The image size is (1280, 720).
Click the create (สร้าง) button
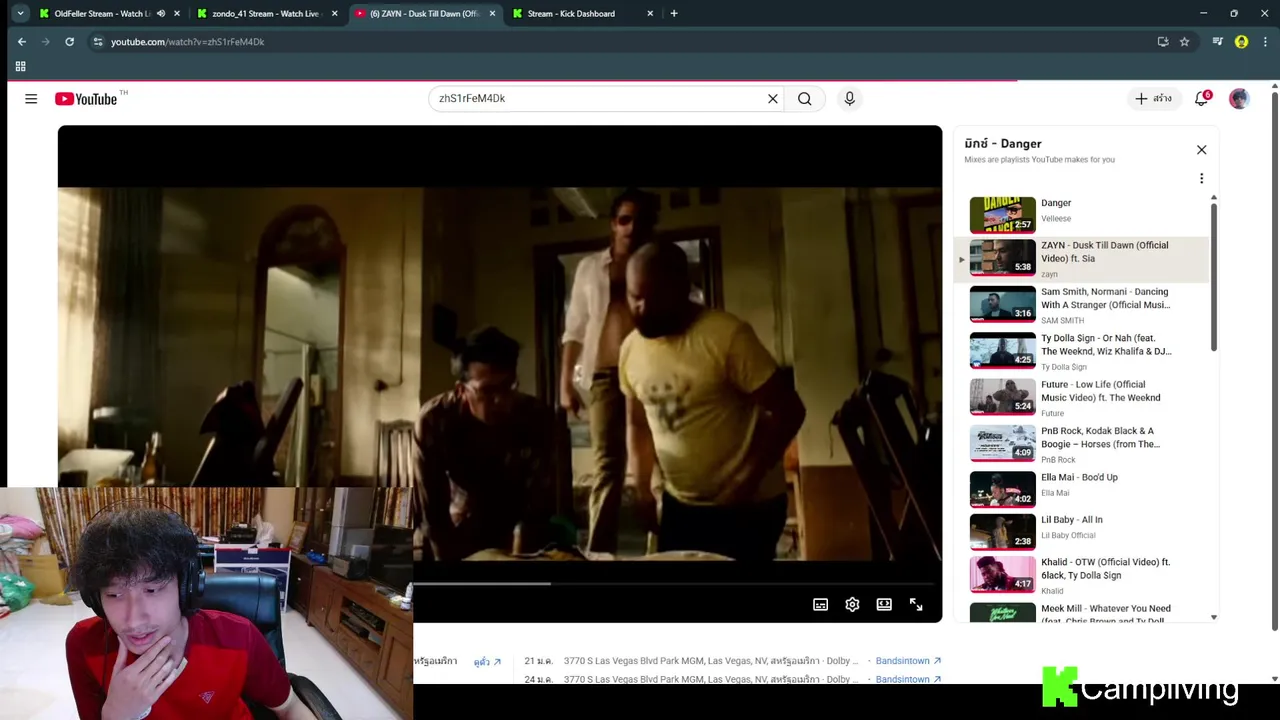[x=1152, y=99]
